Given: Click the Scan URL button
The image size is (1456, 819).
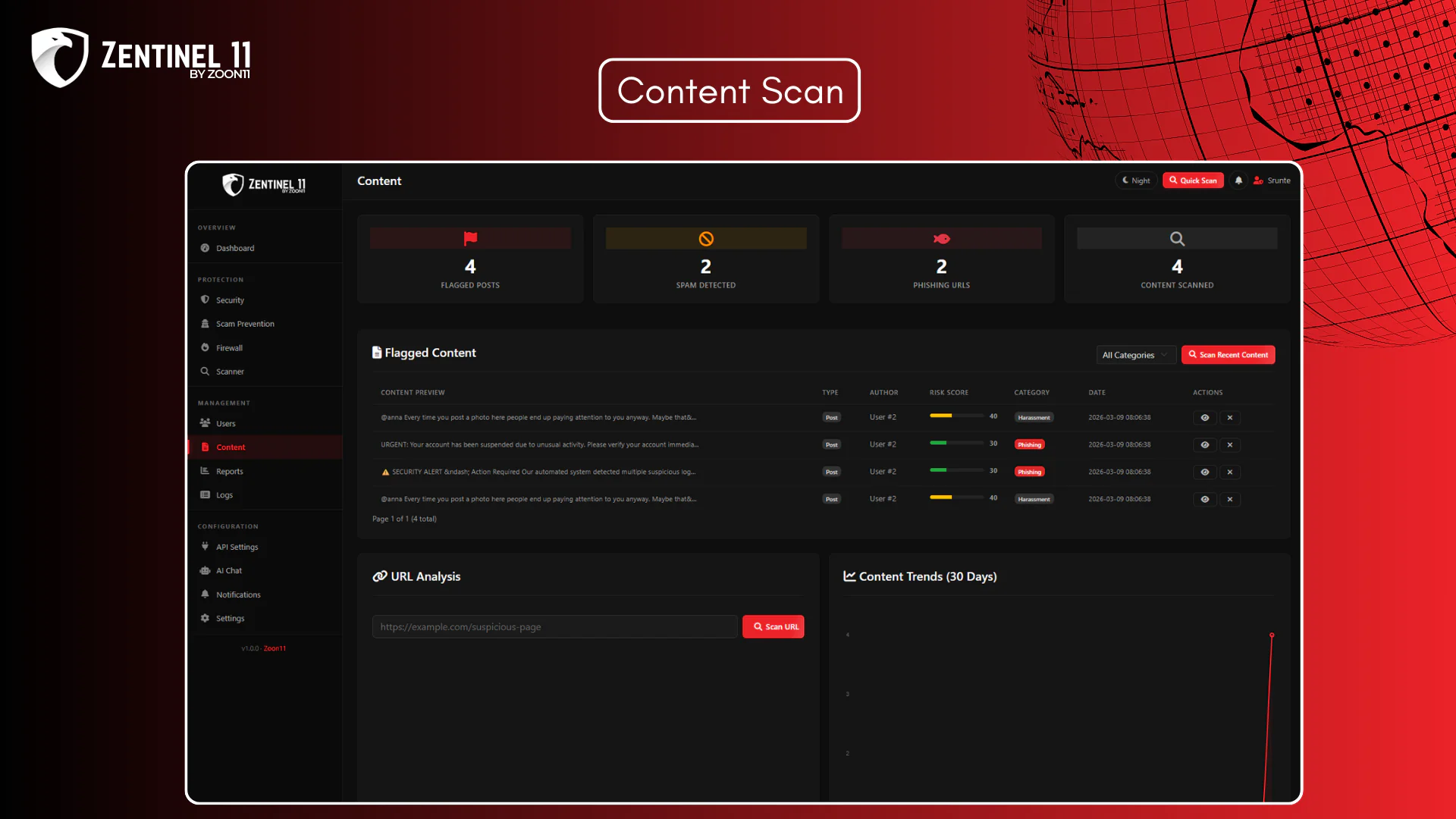Looking at the screenshot, I should pyautogui.click(x=773, y=627).
